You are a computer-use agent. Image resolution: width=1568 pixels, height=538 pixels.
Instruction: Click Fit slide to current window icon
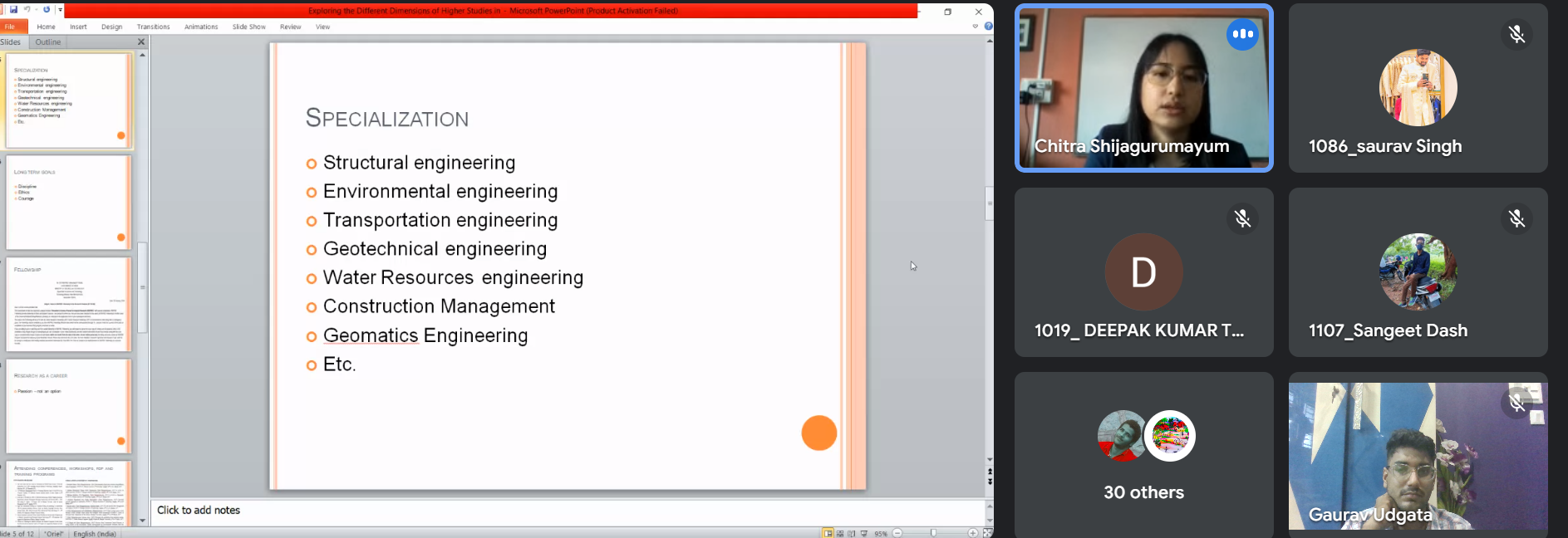pos(987,533)
